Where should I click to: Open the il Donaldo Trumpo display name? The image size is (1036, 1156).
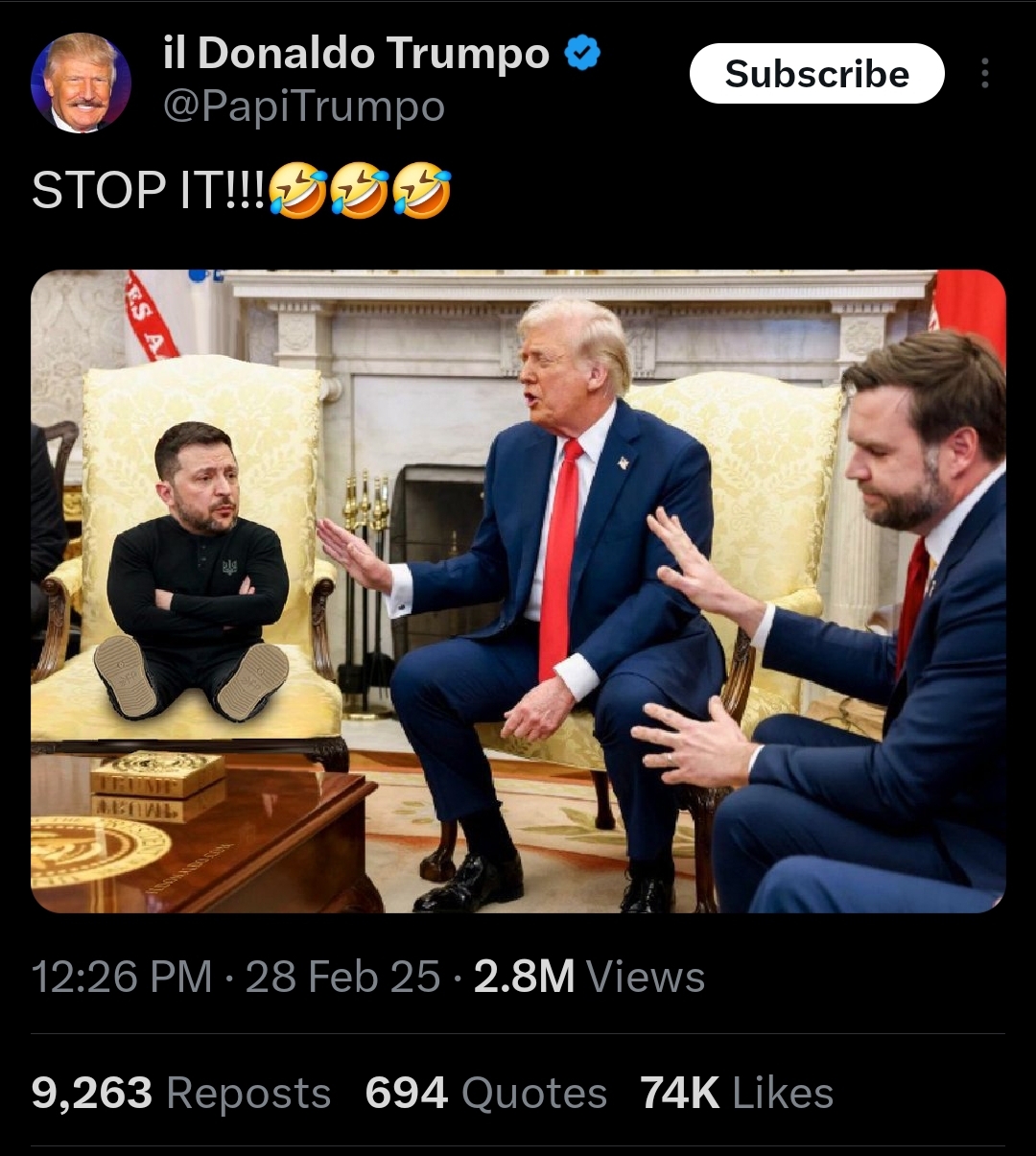click(356, 52)
